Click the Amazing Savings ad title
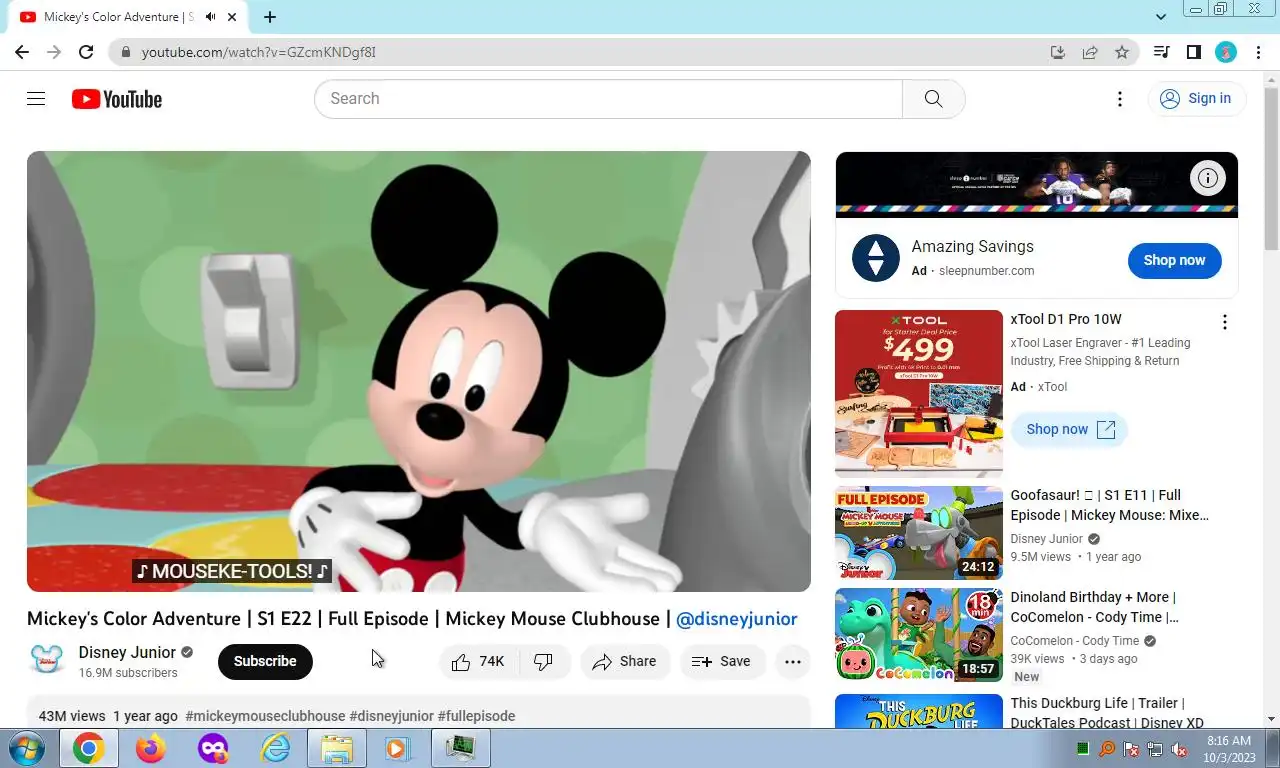The height and width of the screenshot is (768, 1280). [x=972, y=246]
